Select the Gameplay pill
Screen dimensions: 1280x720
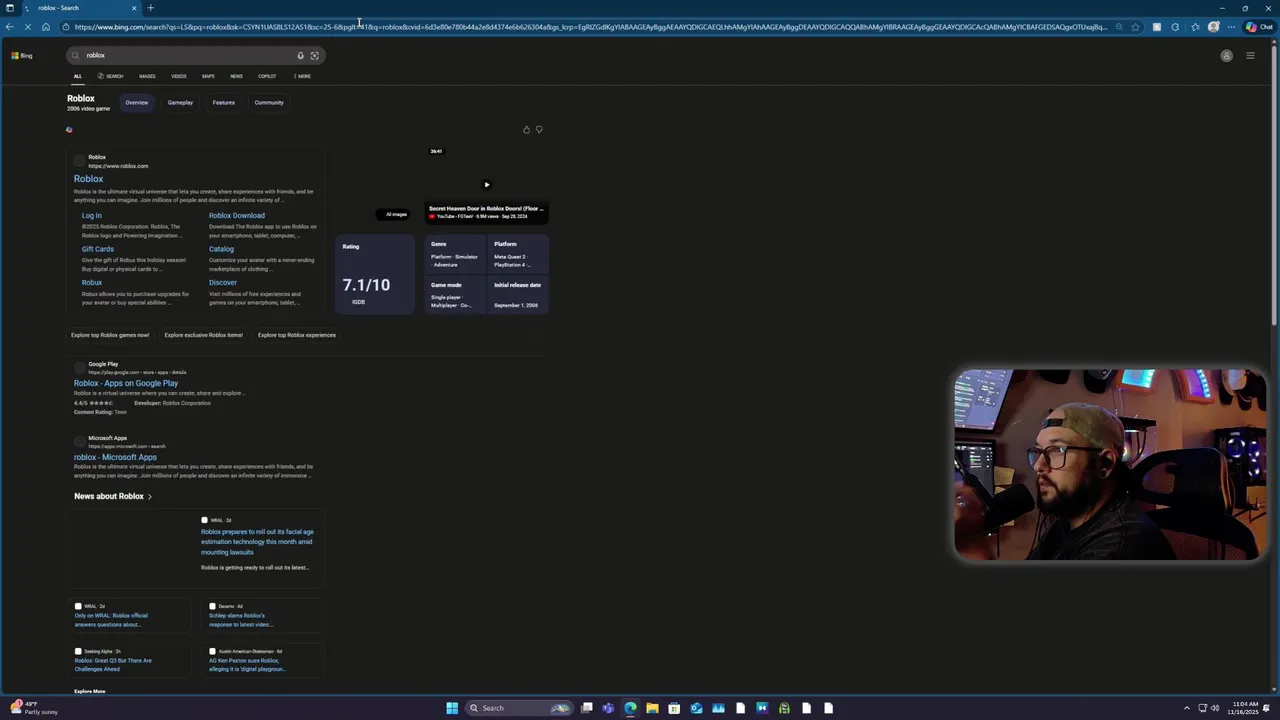tap(180, 102)
